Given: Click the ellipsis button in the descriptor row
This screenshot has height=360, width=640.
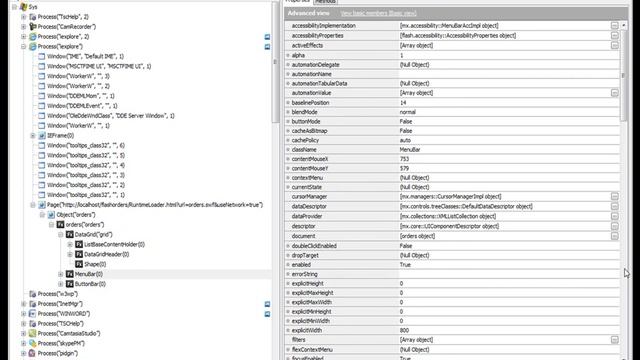Looking at the screenshot, I should point(615,226).
